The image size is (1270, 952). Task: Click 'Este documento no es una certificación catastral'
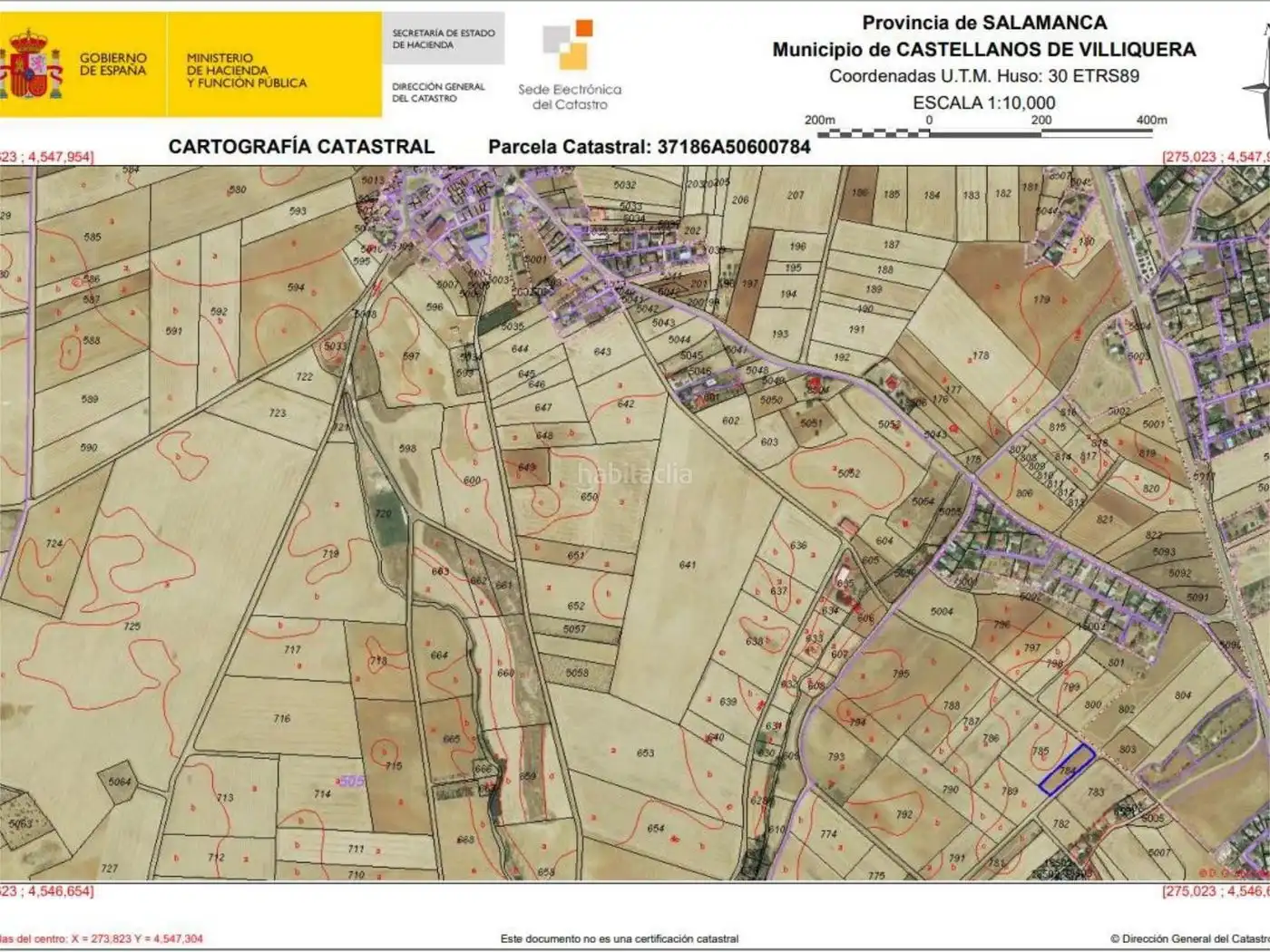pyautogui.click(x=620, y=938)
